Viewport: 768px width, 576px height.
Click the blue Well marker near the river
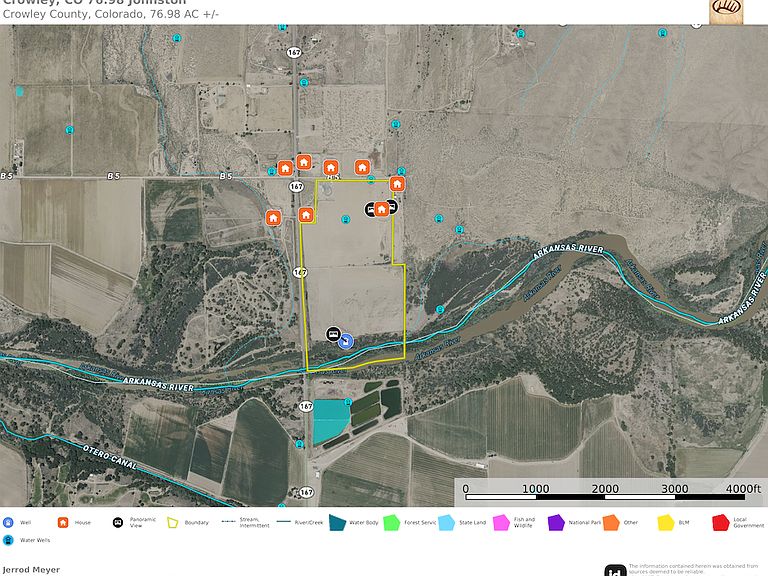tap(346, 341)
